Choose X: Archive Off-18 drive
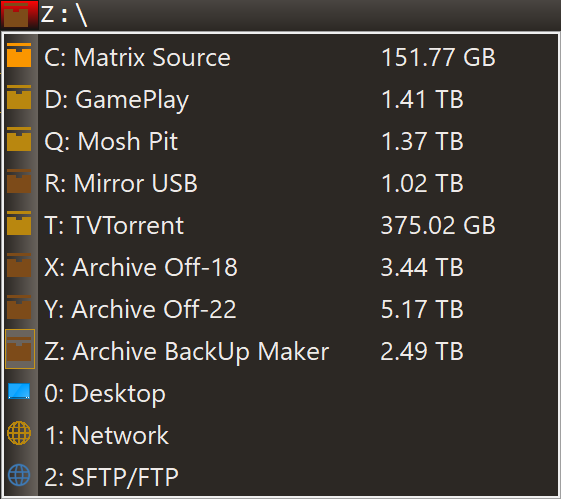 (x=281, y=267)
